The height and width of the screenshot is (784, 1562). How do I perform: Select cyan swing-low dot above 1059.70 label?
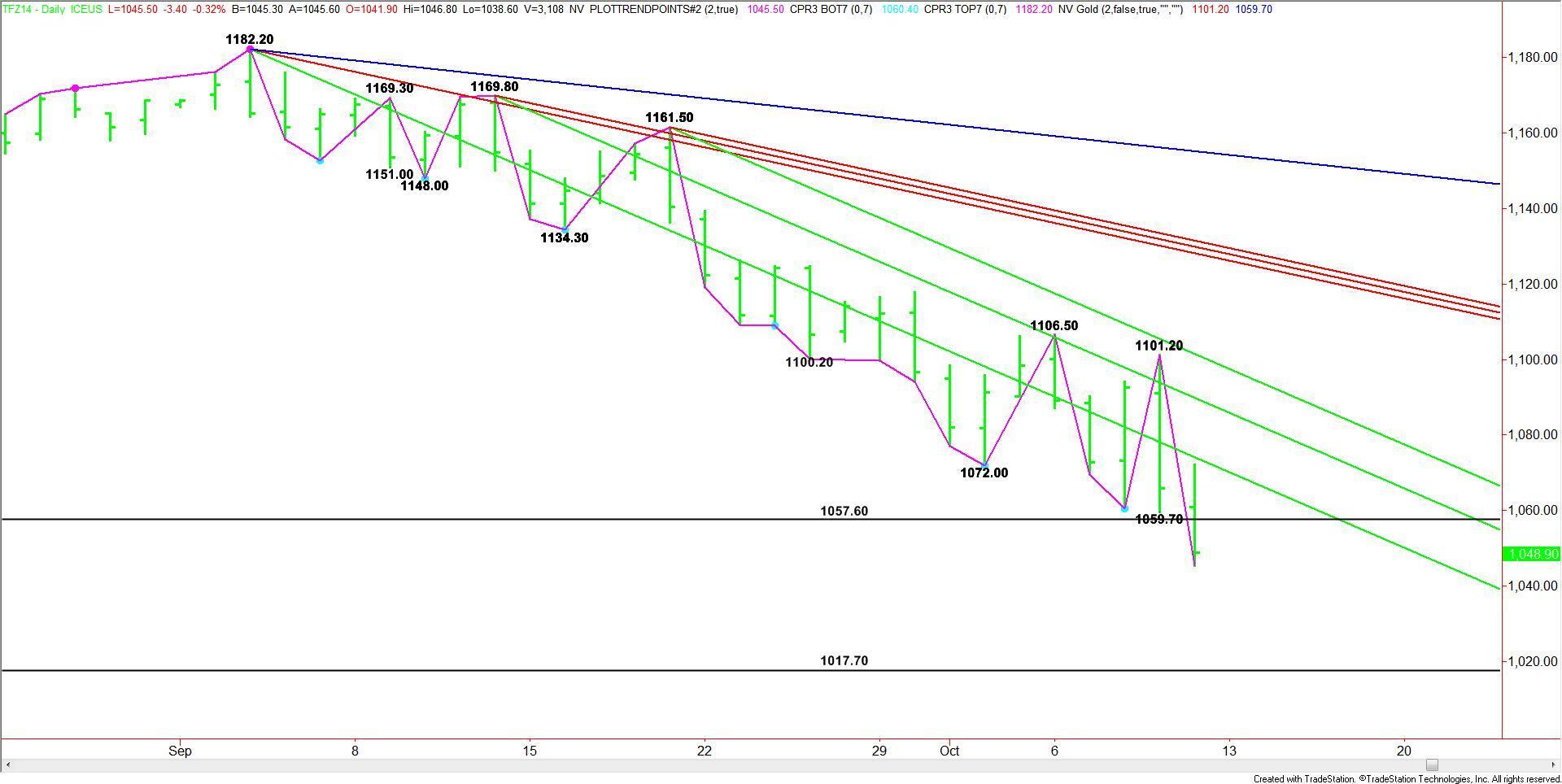(x=1124, y=508)
